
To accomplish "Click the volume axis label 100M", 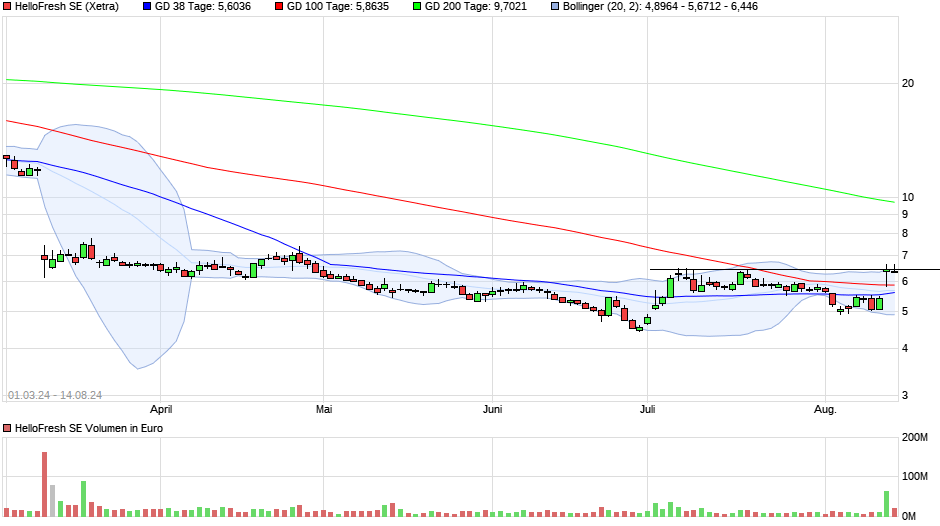I will (x=914, y=476).
